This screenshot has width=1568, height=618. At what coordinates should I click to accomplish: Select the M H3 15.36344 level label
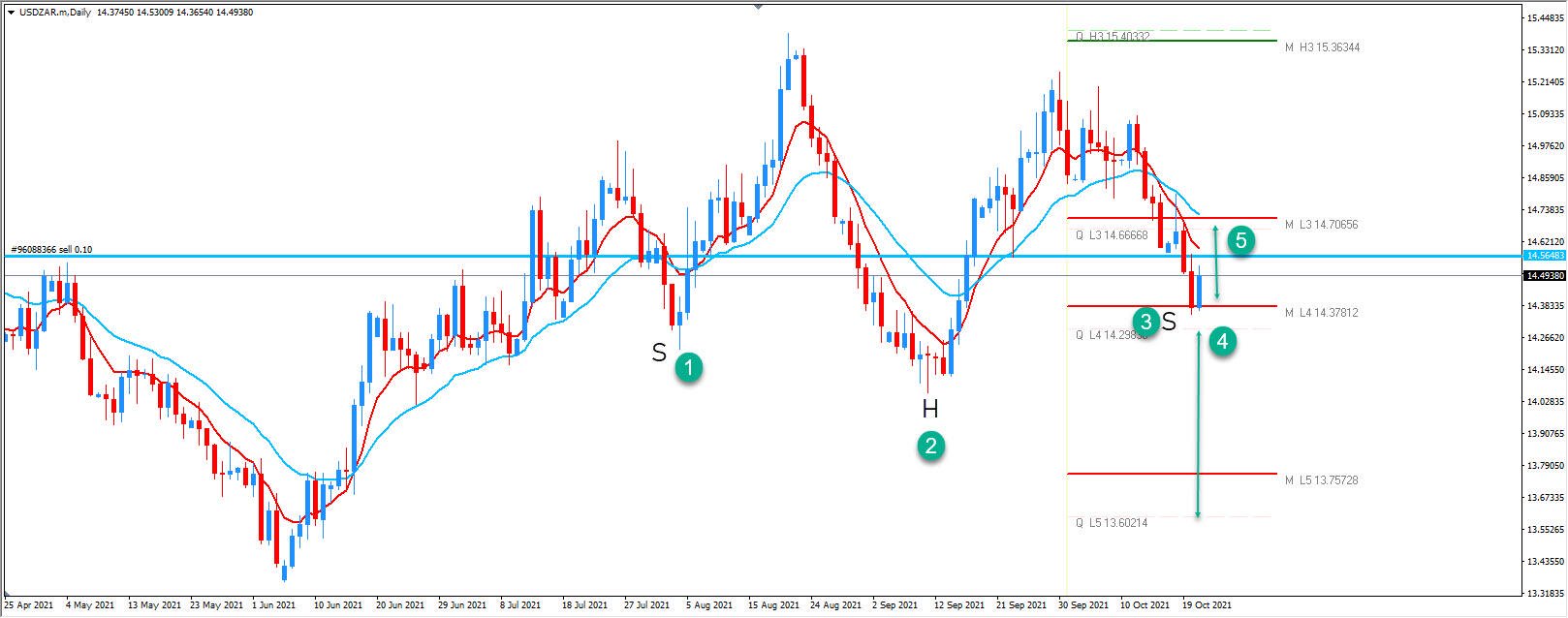click(x=1322, y=46)
